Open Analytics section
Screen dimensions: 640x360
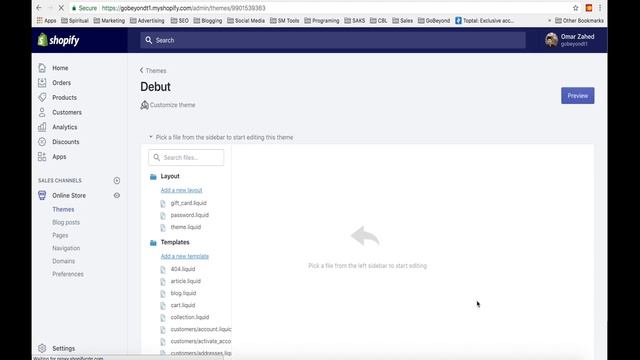(x=64, y=127)
